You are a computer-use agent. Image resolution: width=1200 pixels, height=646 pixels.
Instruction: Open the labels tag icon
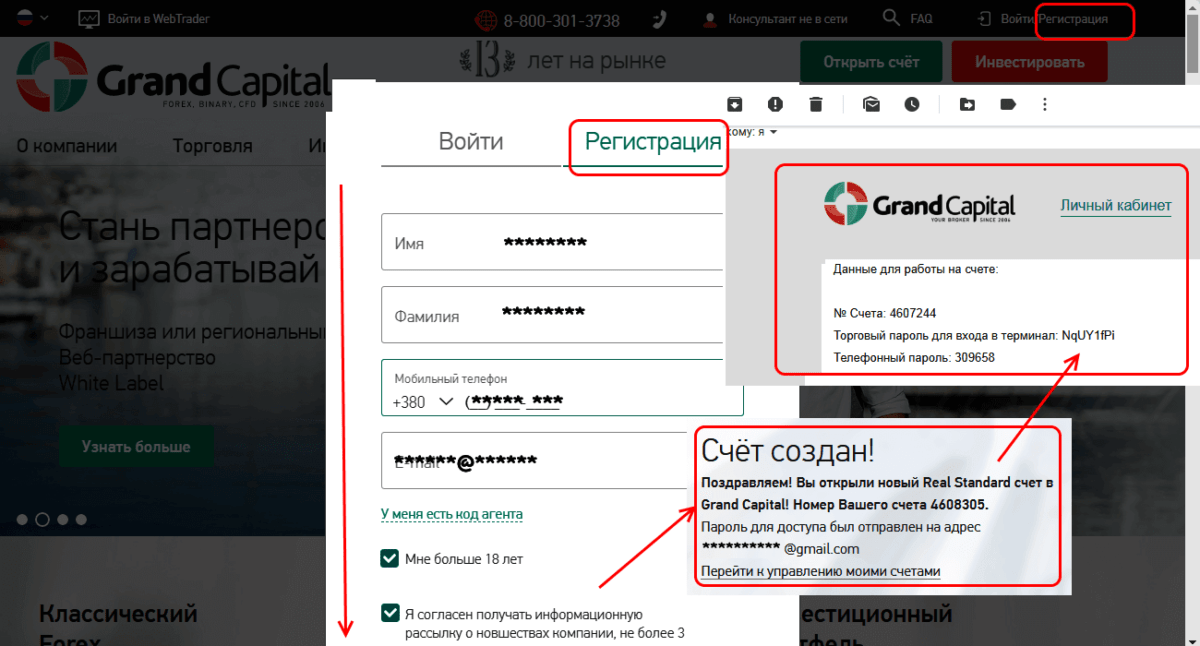pos(1007,104)
